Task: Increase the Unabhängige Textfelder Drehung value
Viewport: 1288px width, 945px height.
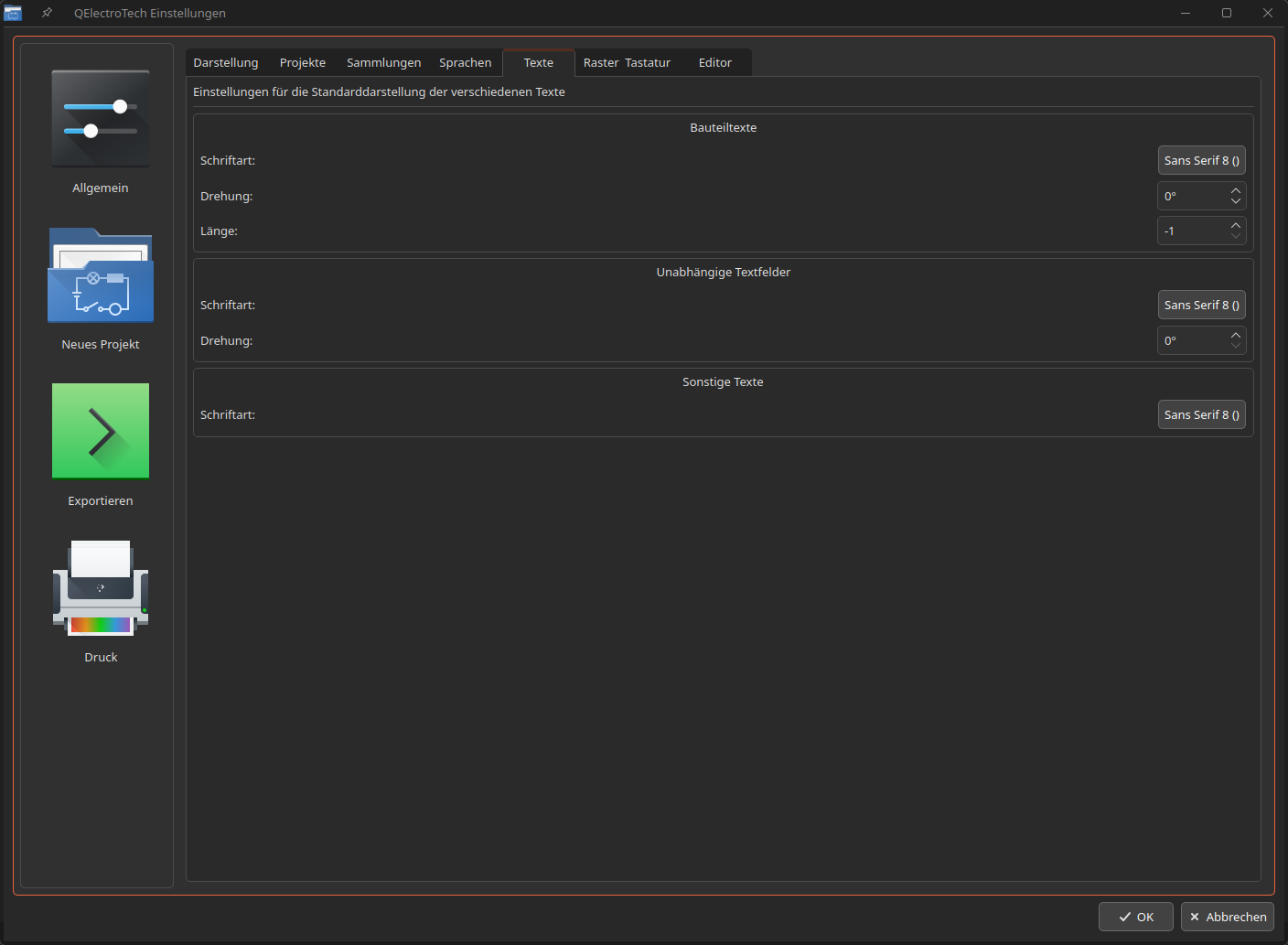Action: click(1236, 335)
